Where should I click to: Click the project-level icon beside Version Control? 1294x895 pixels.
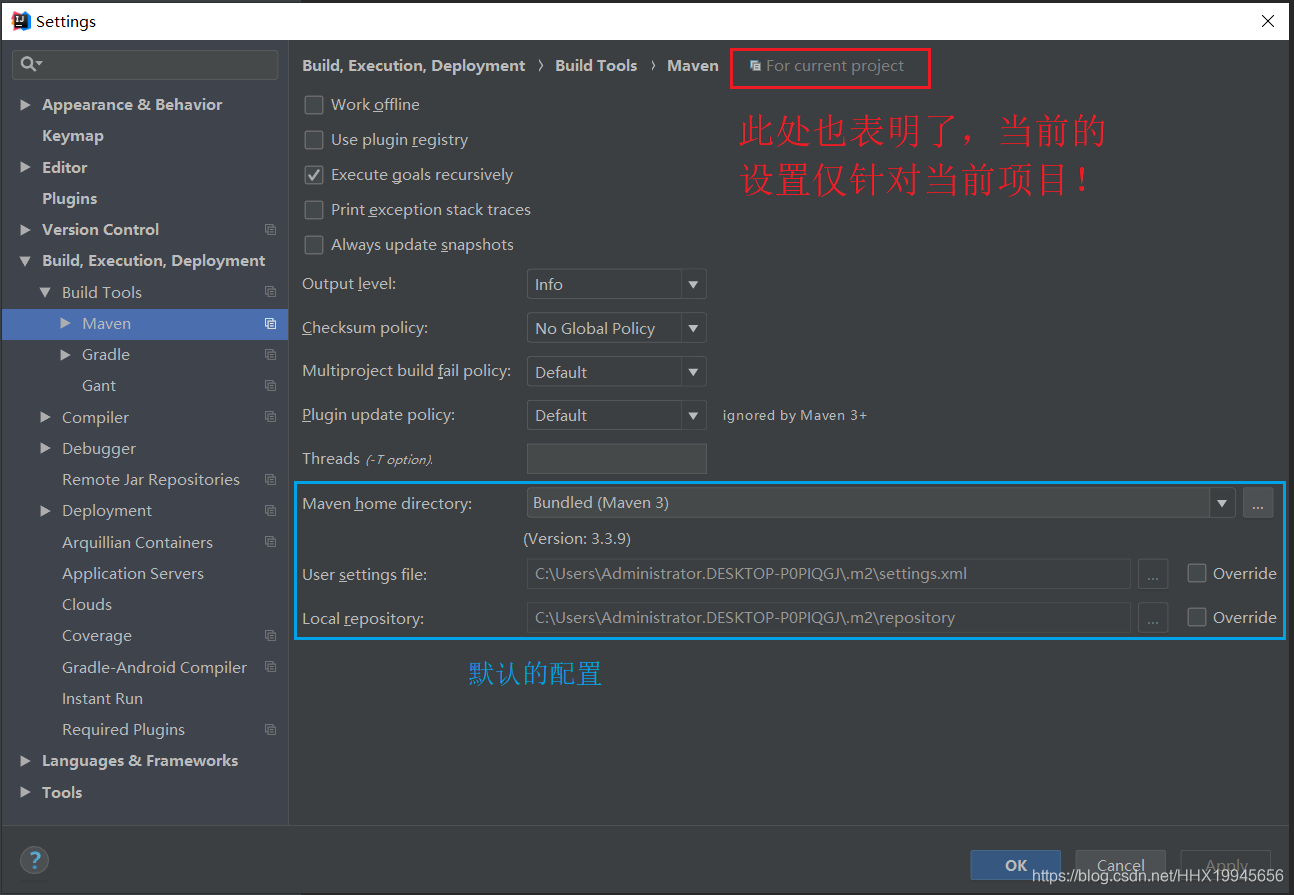click(270, 230)
